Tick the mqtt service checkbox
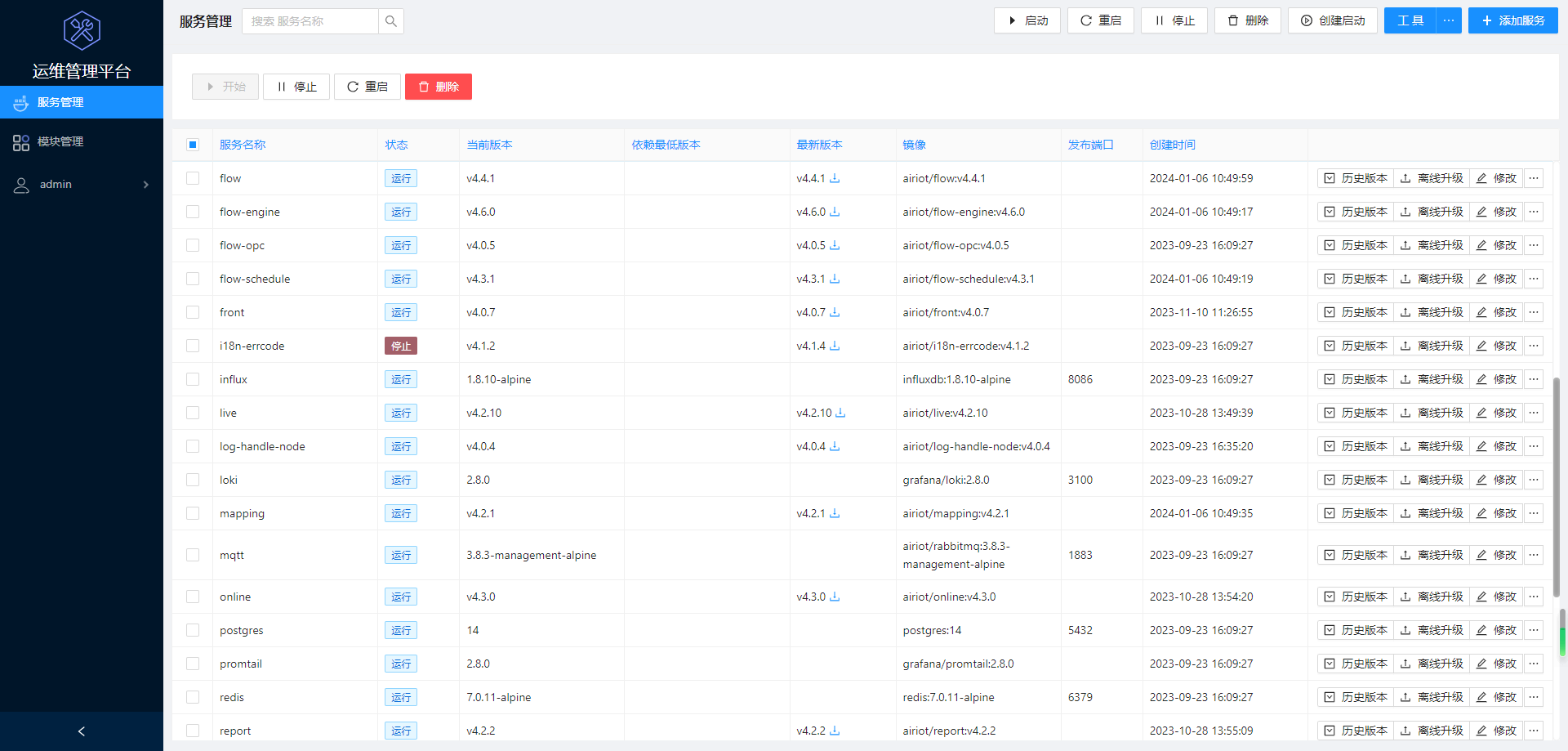This screenshot has height=751, width=1568. tap(193, 555)
